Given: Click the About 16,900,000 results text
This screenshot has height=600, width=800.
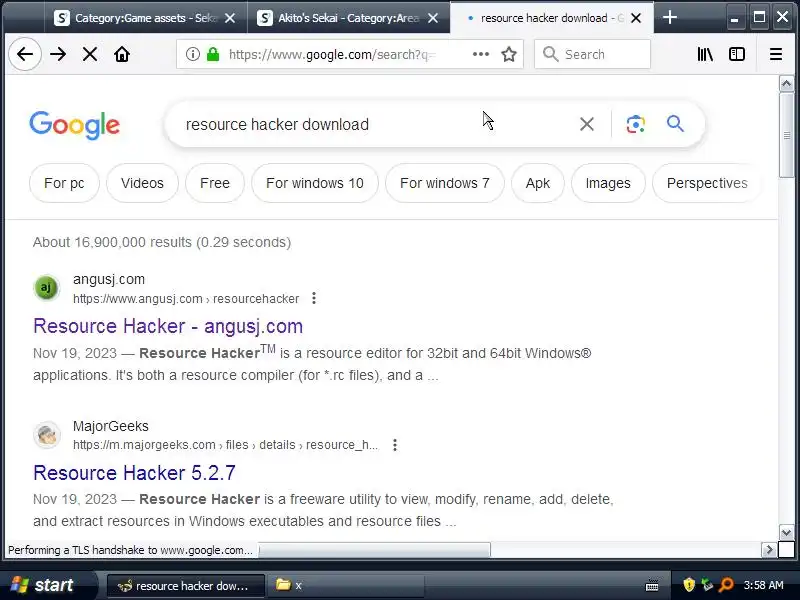Looking at the screenshot, I should (x=162, y=242).
